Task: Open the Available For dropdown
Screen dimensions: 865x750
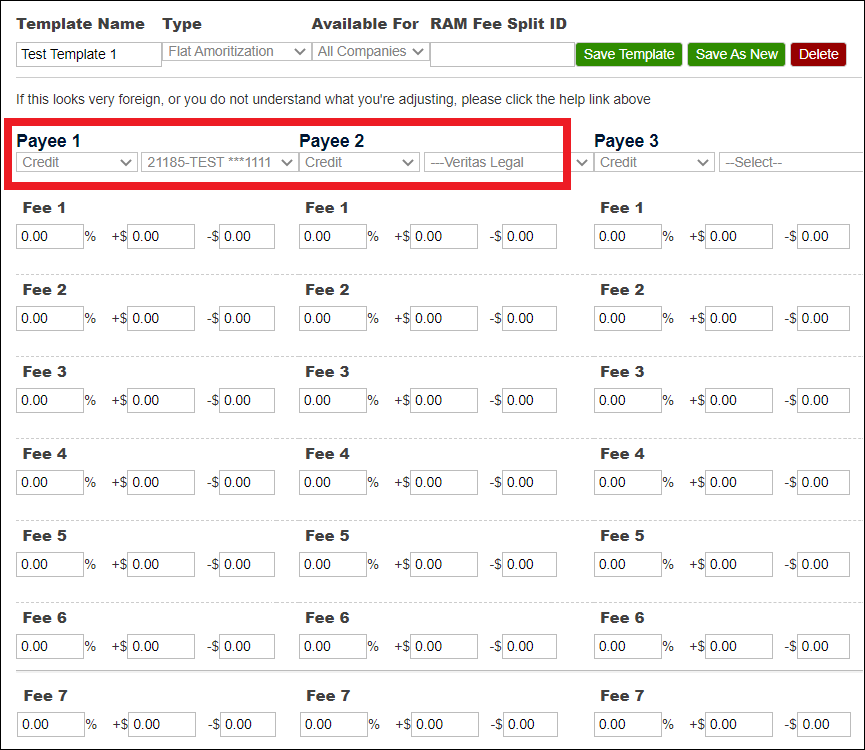Action: (x=370, y=51)
